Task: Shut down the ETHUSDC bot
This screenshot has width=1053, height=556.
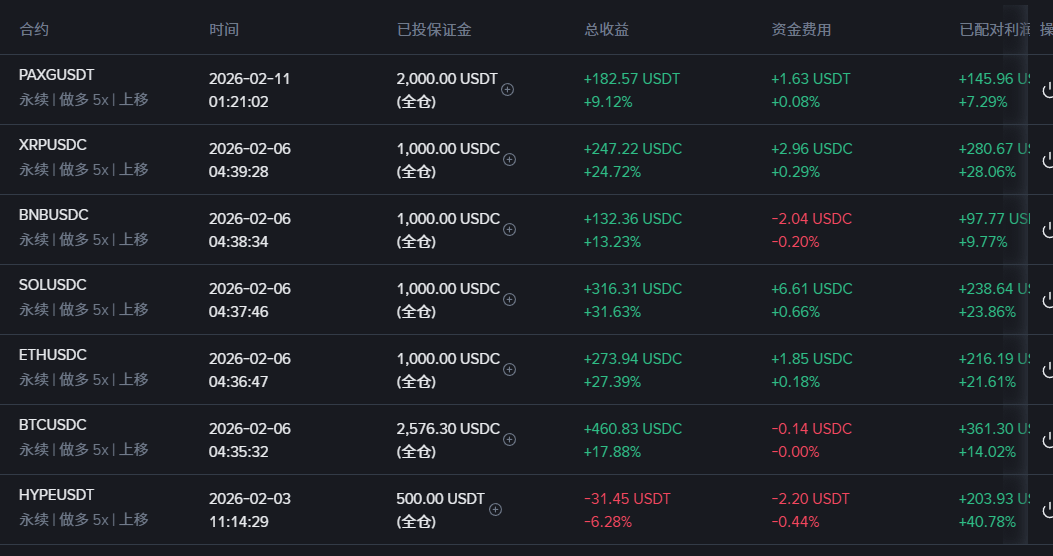Action: coord(1047,370)
